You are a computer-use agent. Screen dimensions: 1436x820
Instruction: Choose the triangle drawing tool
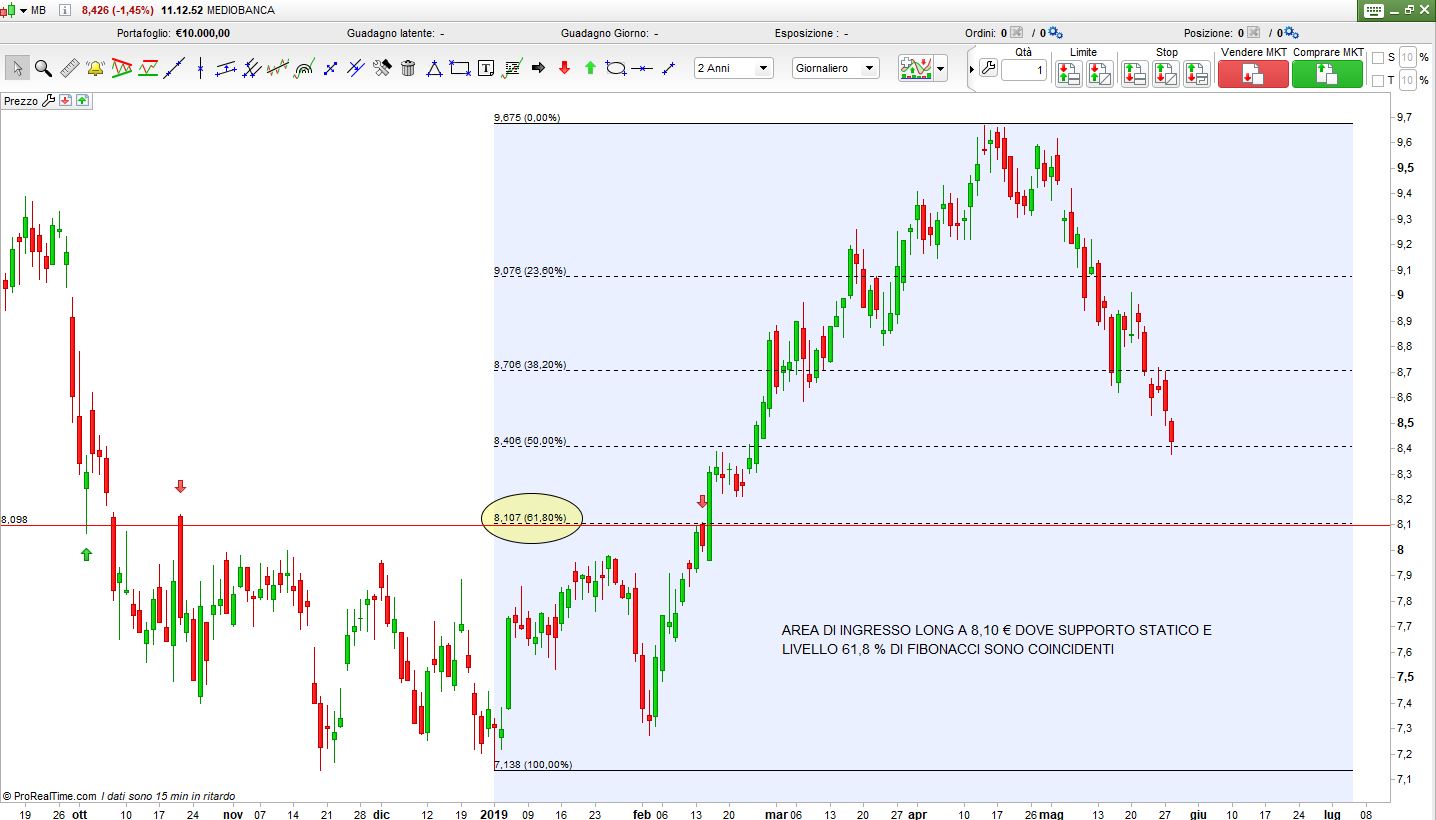434,68
